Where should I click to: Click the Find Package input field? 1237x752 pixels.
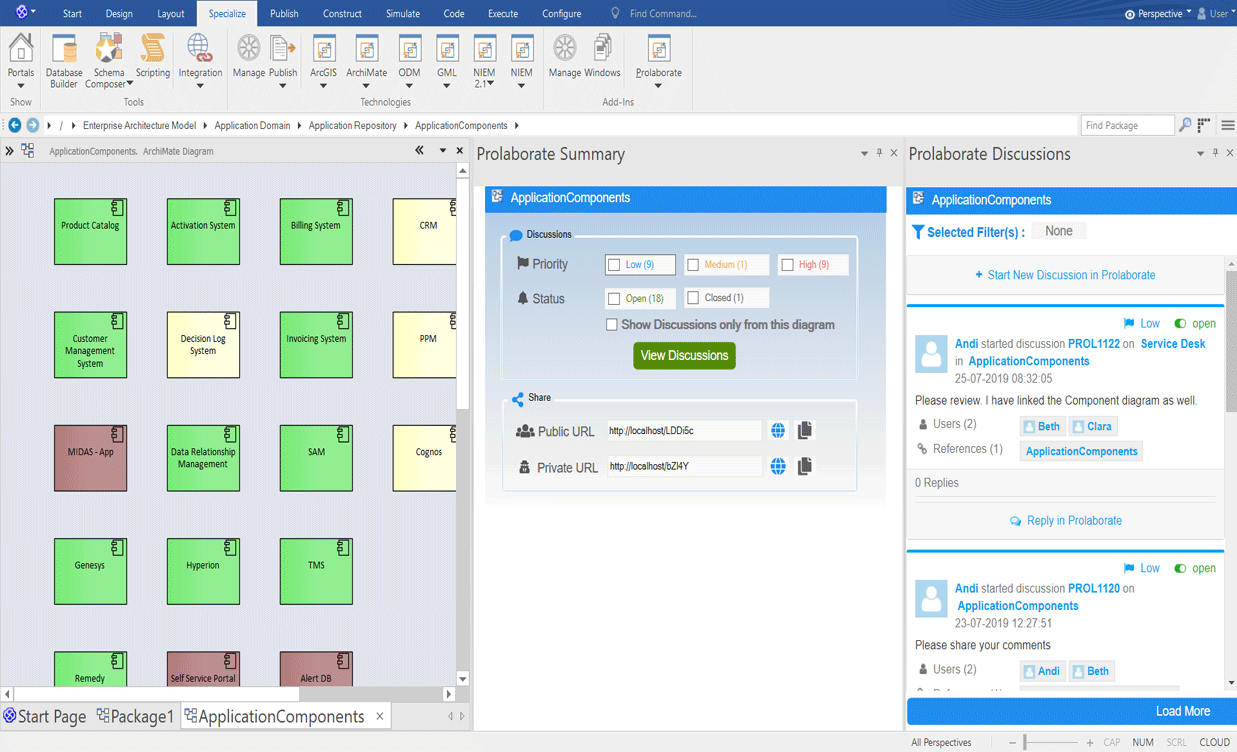(1127, 125)
